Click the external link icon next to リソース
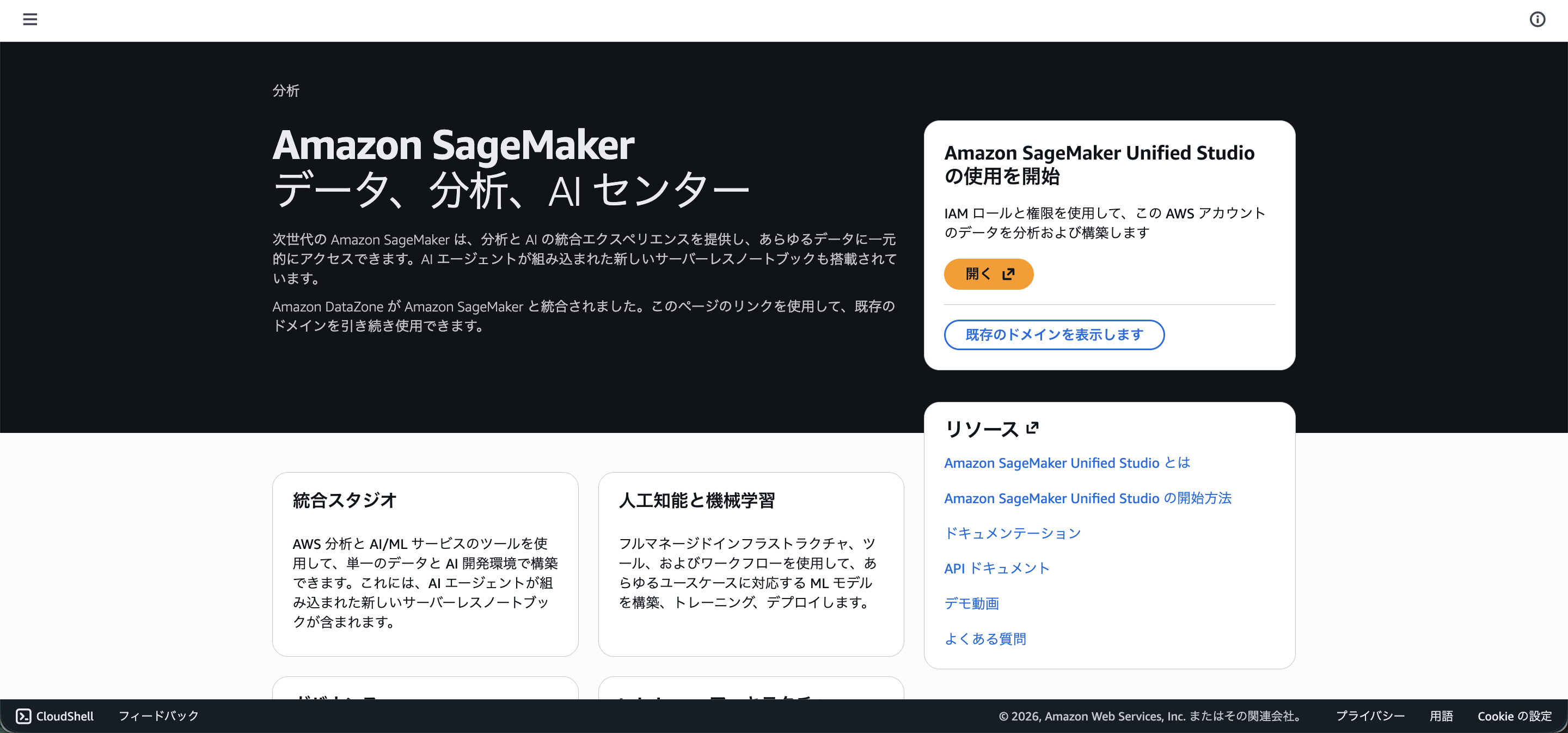 (x=1032, y=428)
